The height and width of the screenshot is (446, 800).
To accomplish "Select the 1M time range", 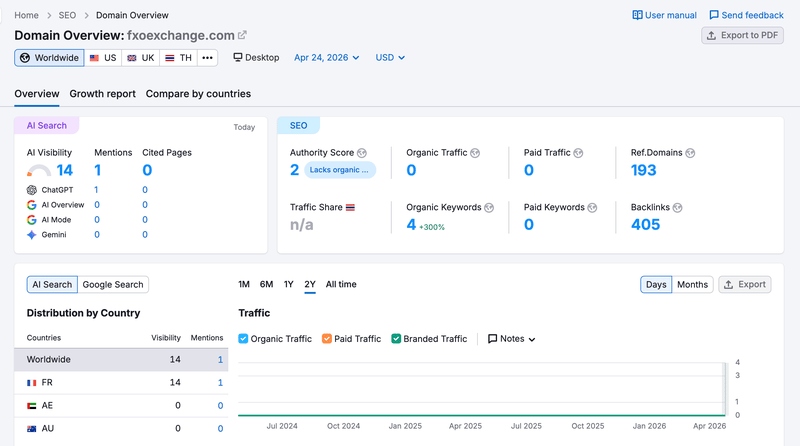I will pyautogui.click(x=244, y=284).
